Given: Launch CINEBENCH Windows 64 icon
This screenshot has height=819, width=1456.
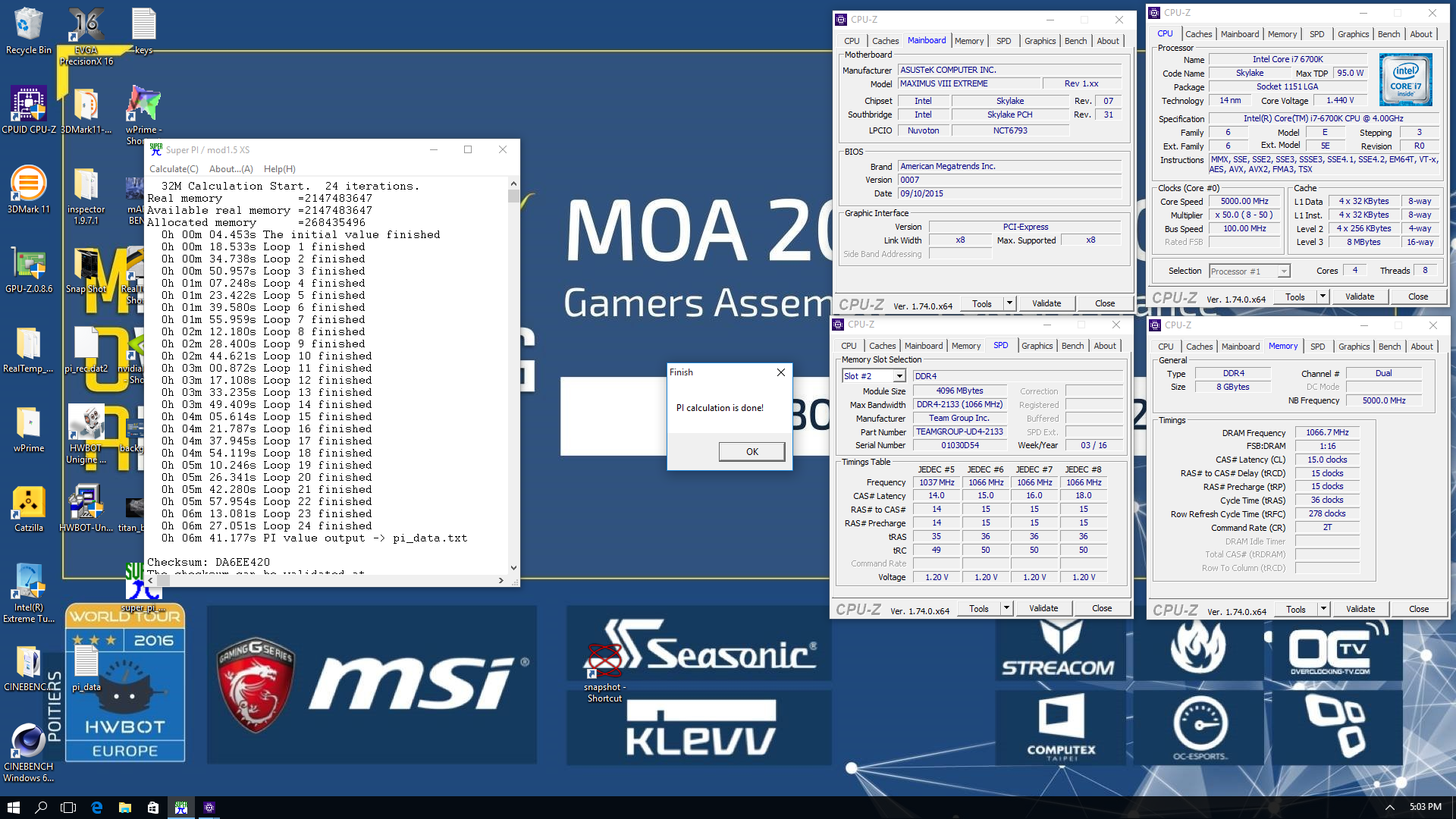Looking at the screenshot, I should coord(28,752).
